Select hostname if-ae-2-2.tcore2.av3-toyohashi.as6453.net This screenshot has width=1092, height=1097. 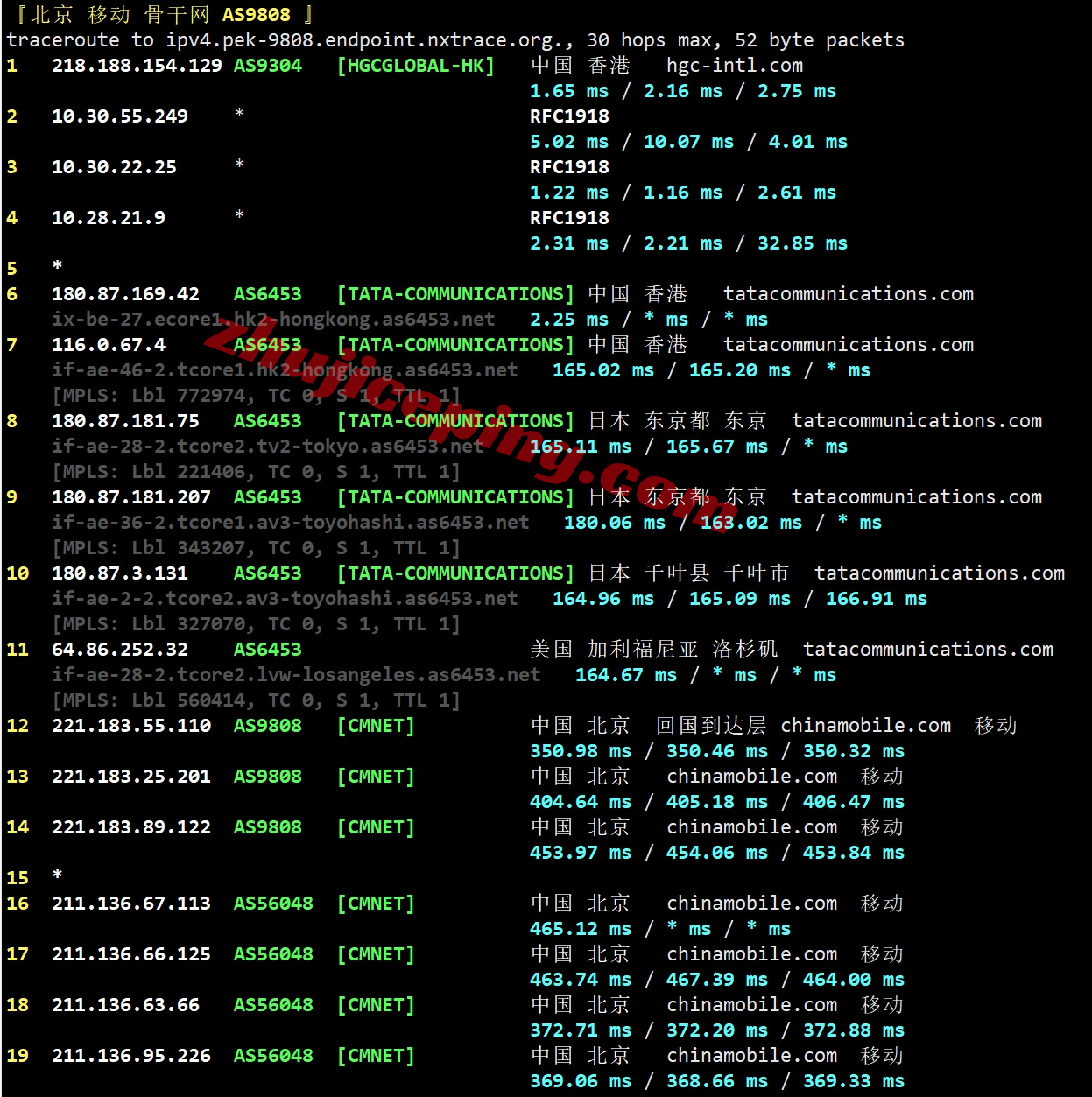[285, 599]
